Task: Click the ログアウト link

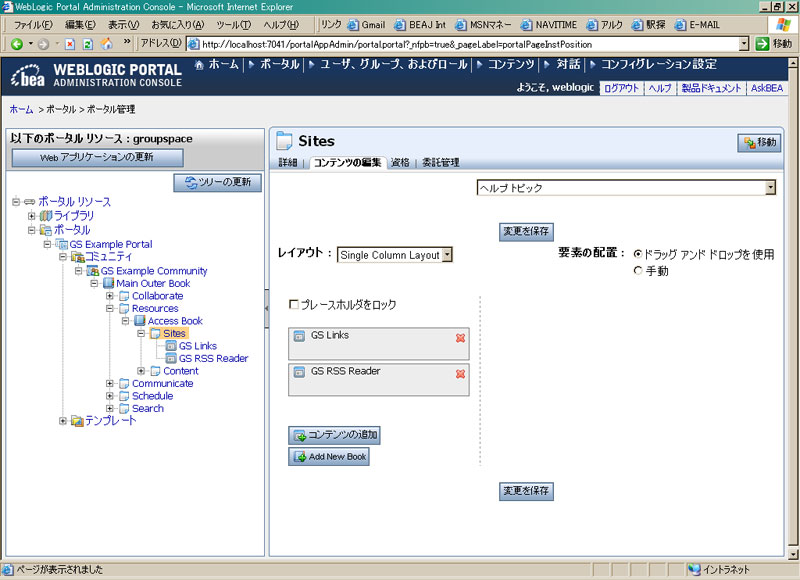Action: [x=621, y=88]
